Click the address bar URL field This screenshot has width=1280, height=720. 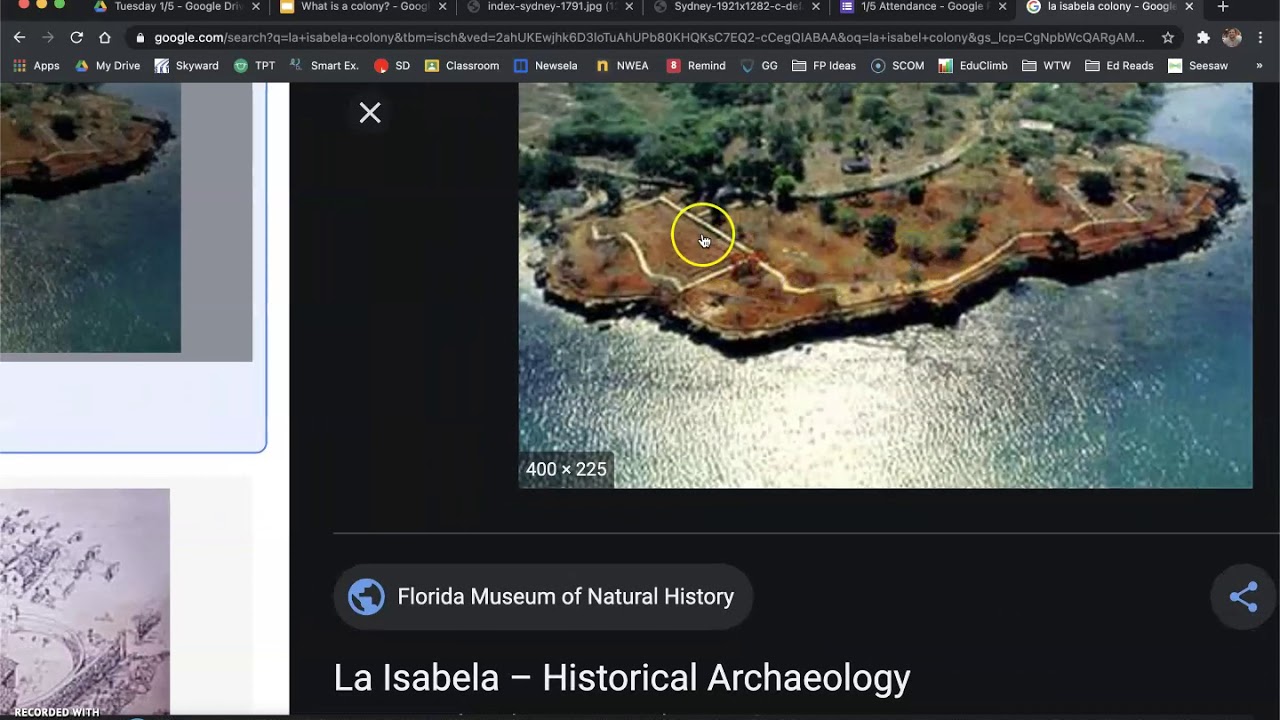pyautogui.click(x=649, y=37)
